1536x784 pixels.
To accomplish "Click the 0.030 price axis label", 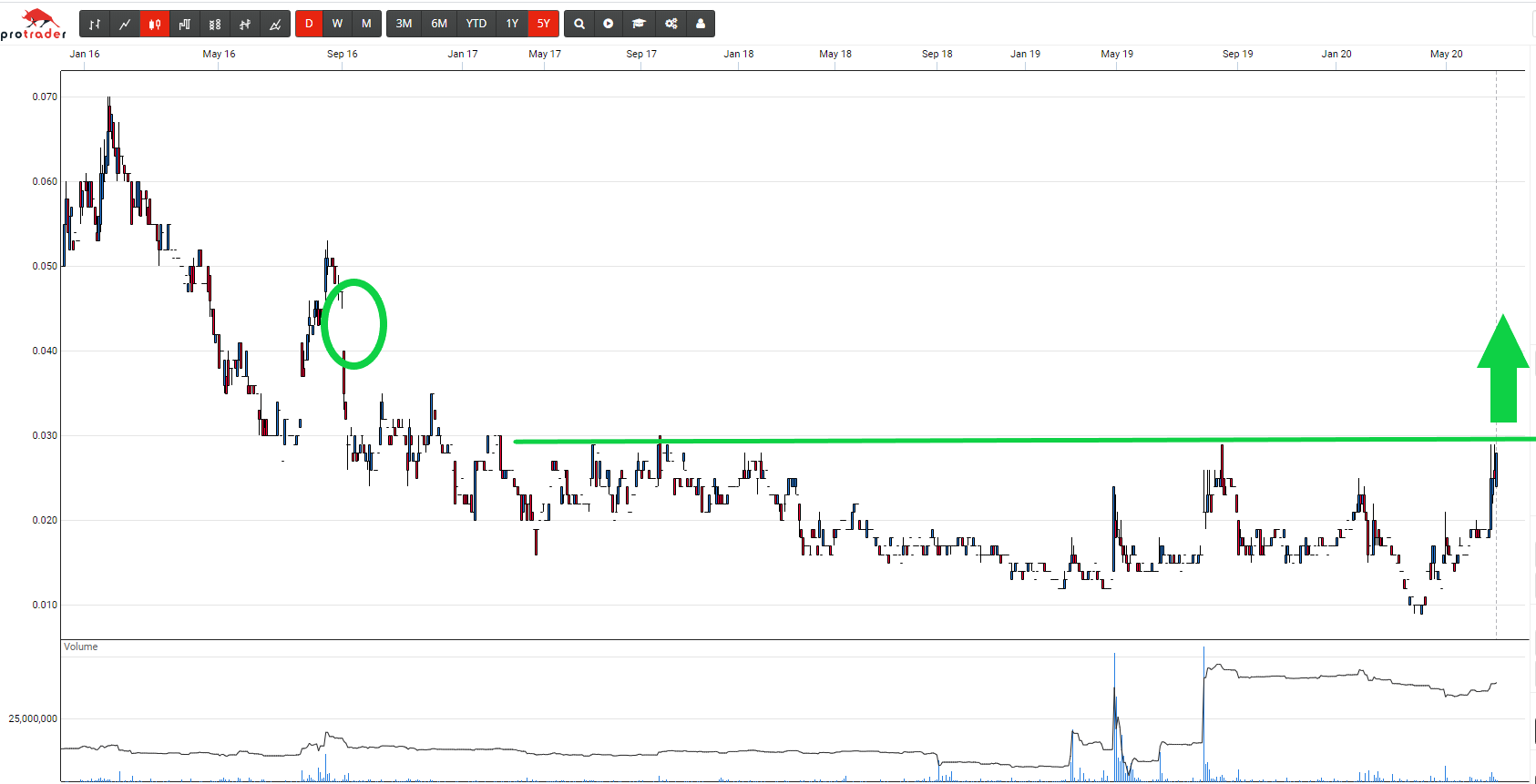I will pos(45,435).
